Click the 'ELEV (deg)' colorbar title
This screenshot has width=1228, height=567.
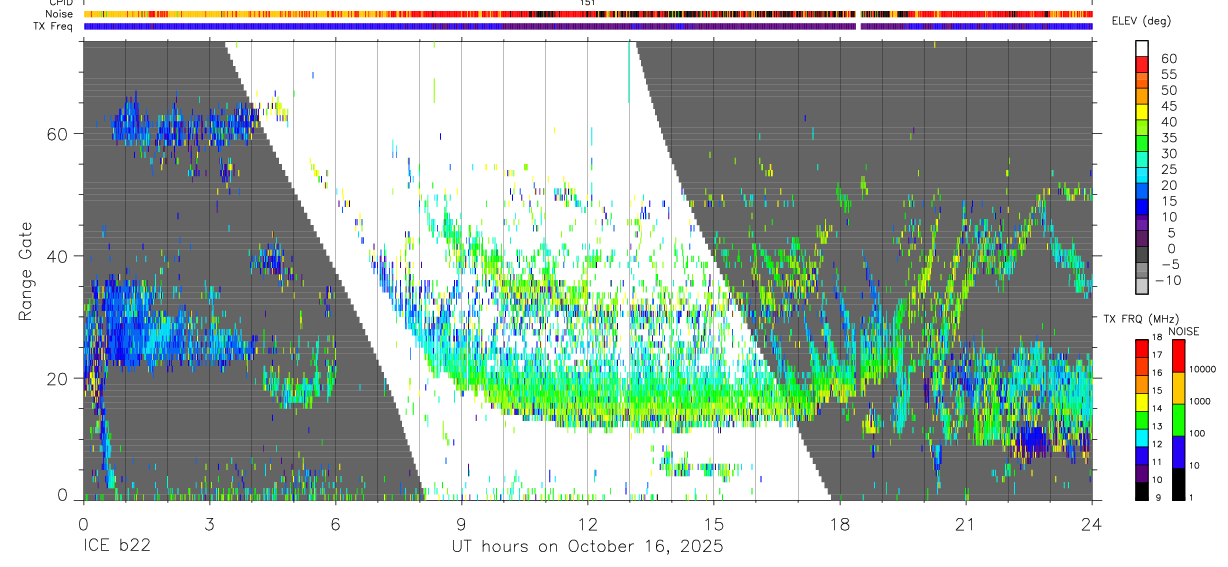pyautogui.click(x=1142, y=21)
